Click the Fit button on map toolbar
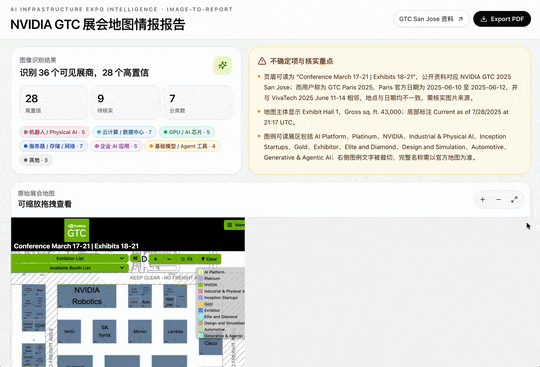 coord(187,259)
